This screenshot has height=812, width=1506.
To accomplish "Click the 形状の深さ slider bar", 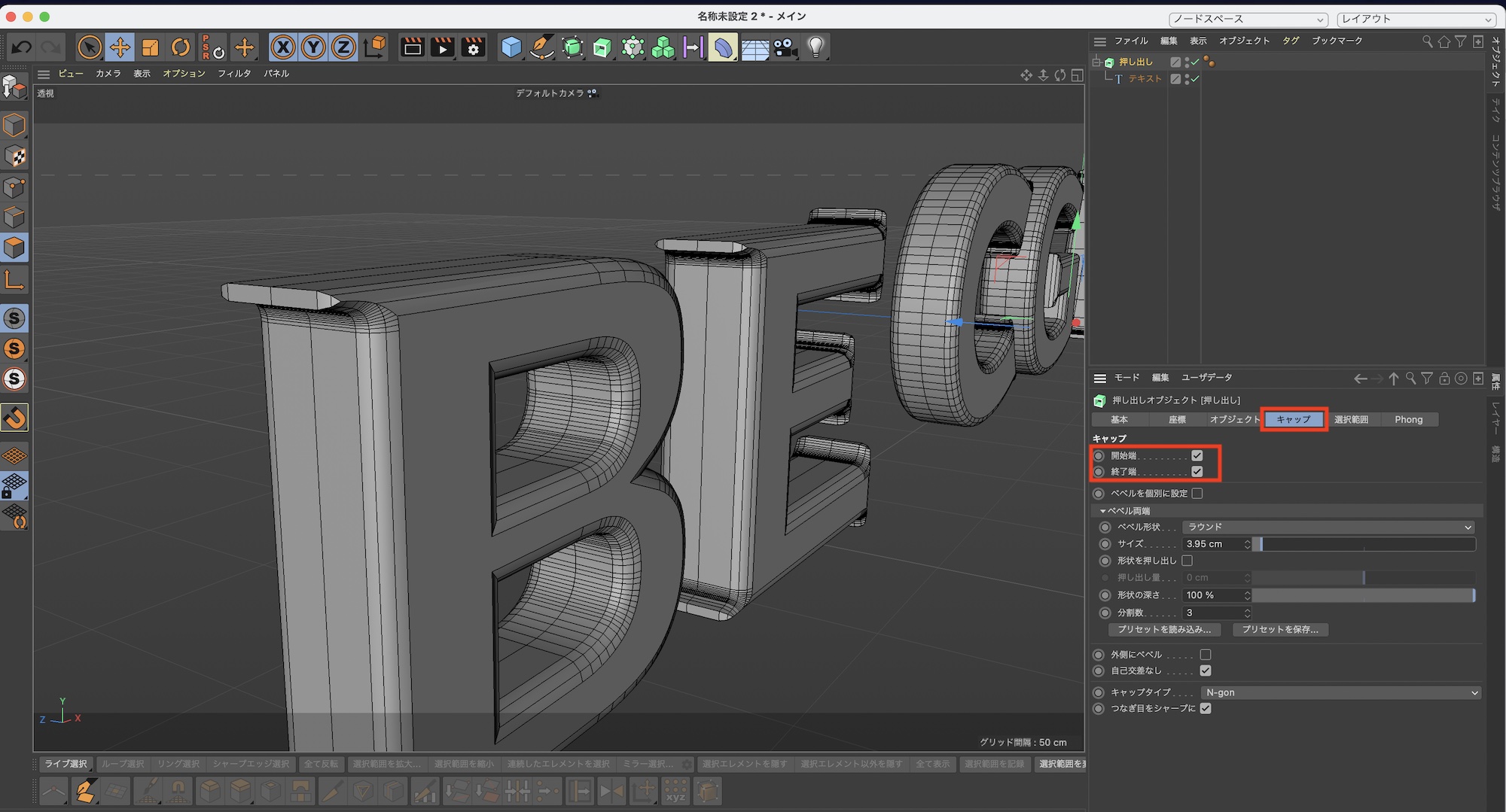I will tap(1363, 595).
